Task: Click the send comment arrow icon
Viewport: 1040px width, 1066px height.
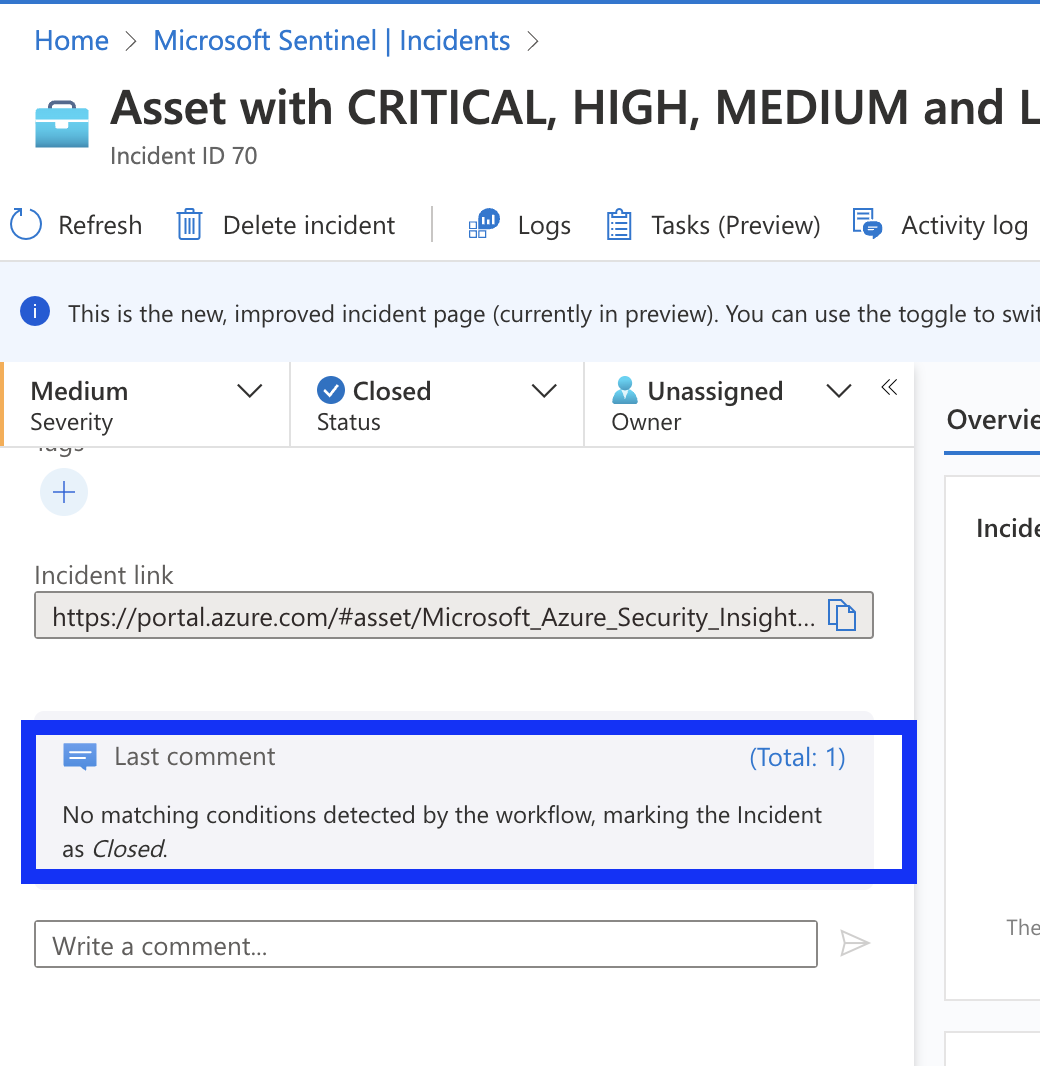Action: coord(854,944)
